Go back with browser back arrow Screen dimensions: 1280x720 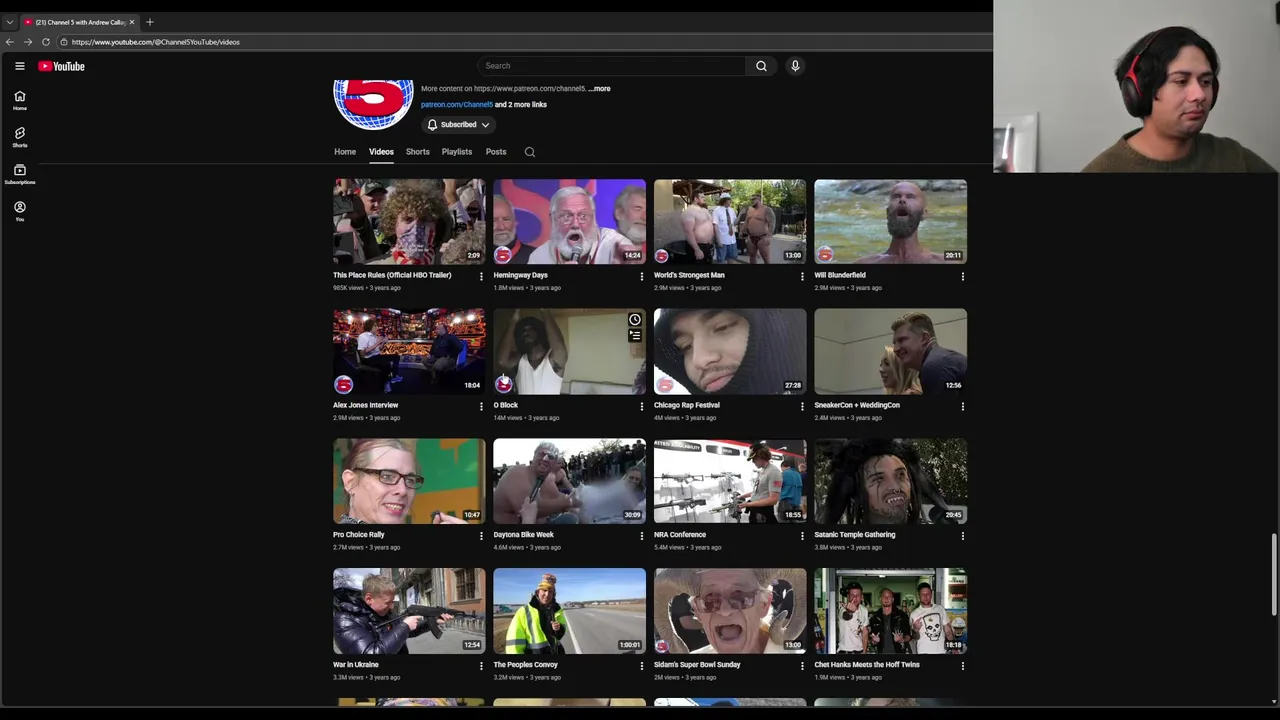(9, 42)
